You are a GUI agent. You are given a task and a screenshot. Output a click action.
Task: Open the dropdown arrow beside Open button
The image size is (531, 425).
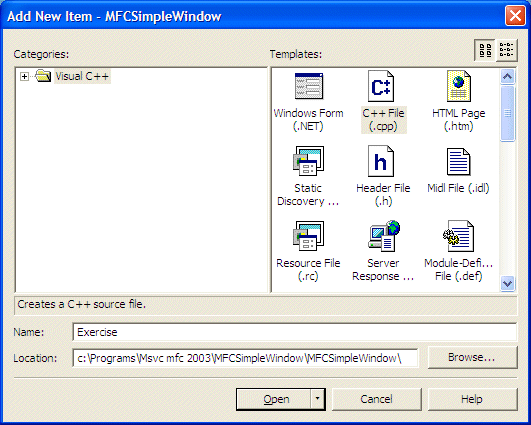point(317,399)
